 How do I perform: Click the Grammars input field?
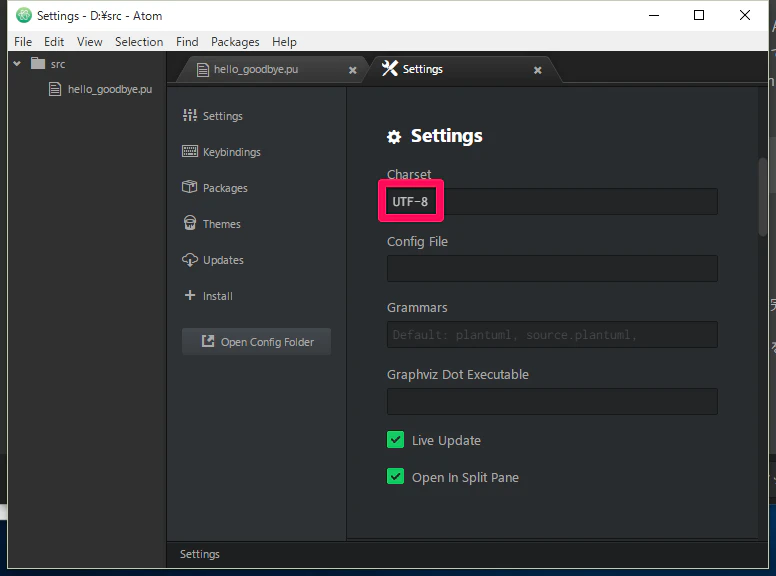pyautogui.click(x=552, y=335)
